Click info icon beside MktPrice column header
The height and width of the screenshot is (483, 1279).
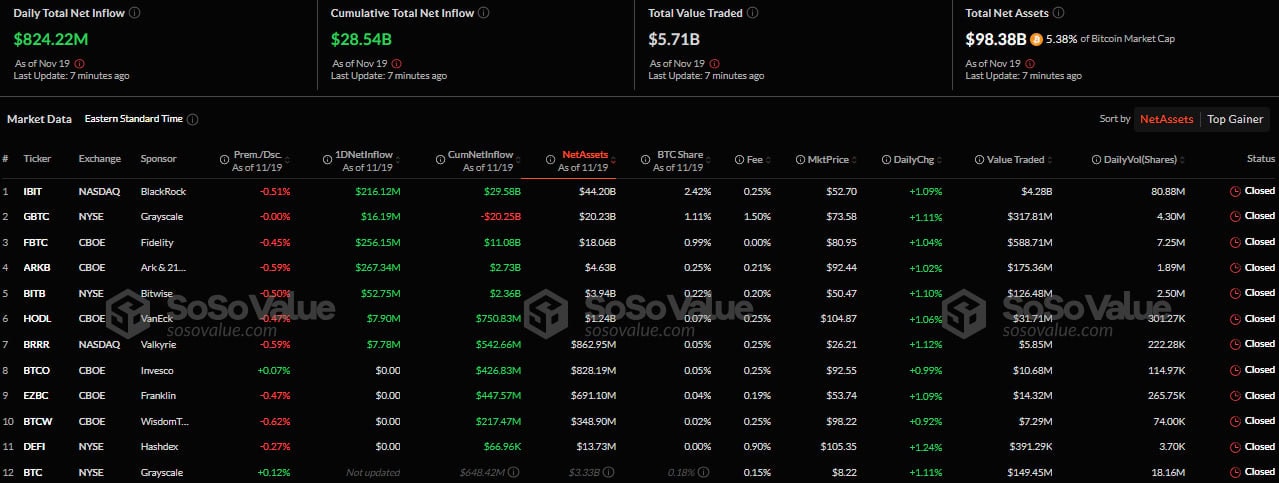click(x=801, y=159)
